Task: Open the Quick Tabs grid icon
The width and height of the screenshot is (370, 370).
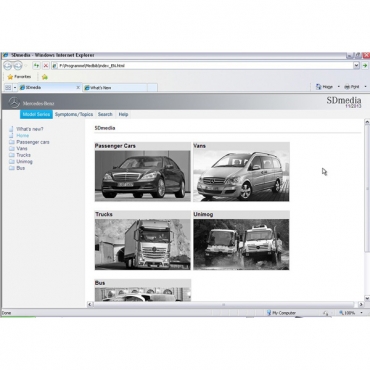Action: tap(8, 88)
